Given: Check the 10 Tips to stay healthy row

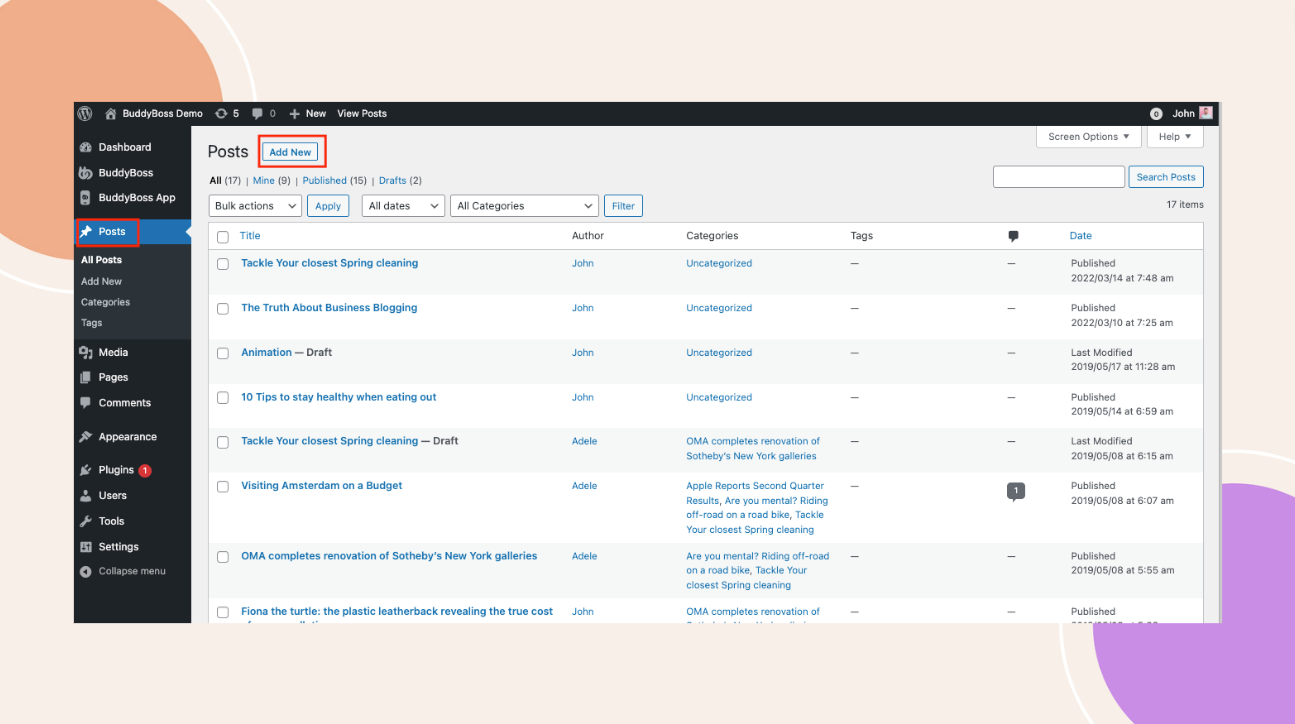Looking at the screenshot, I should tap(223, 398).
